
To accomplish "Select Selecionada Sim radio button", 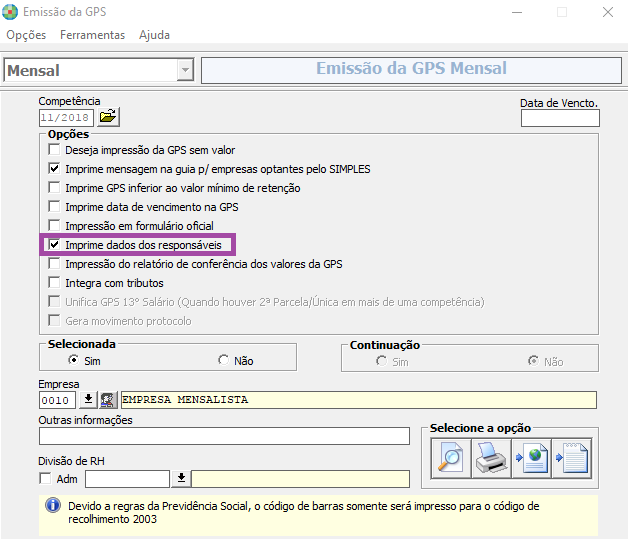I will pos(73,360).
